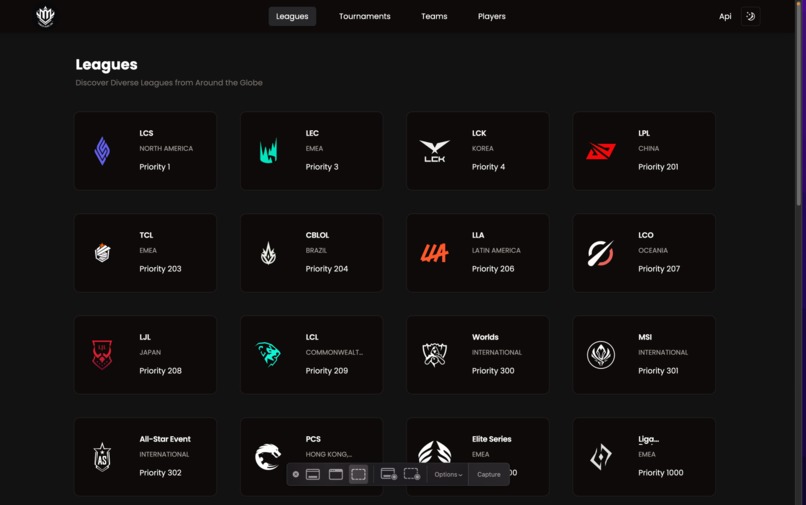This screenshot has width=806, height=505.
Task: Go to the Teams tab
Action: pos(434,16)
